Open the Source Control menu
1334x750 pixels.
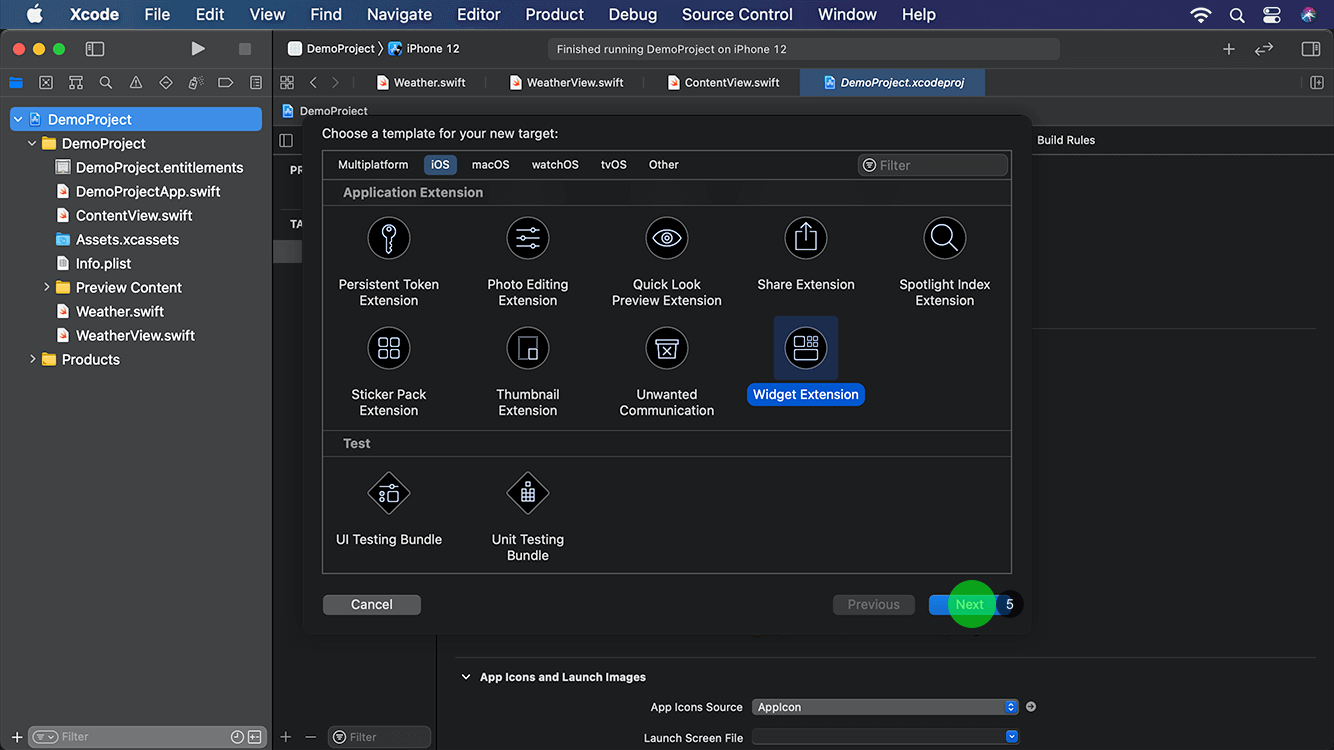pyautogui.click(x=737, y=14)
